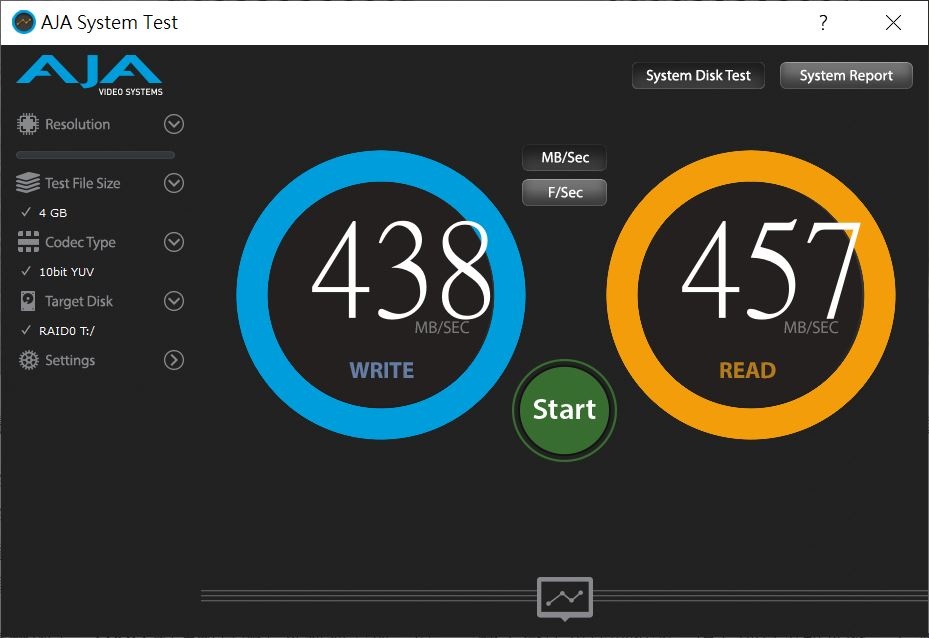Click the Test File Size stack icon
The width and height of the screenshot is (929, 638).
[28, 183]
